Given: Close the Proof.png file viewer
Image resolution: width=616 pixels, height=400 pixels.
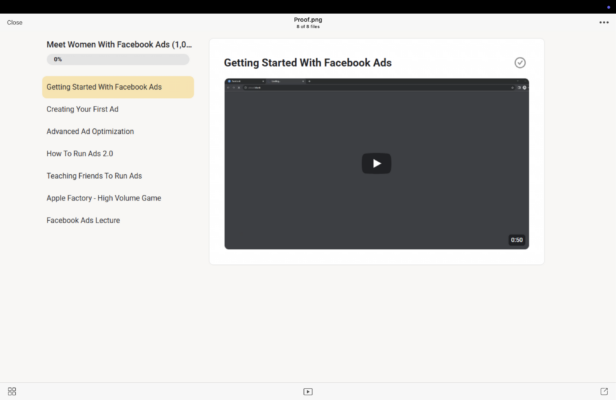Looking at the screenshot, I should tap(15, 22).
